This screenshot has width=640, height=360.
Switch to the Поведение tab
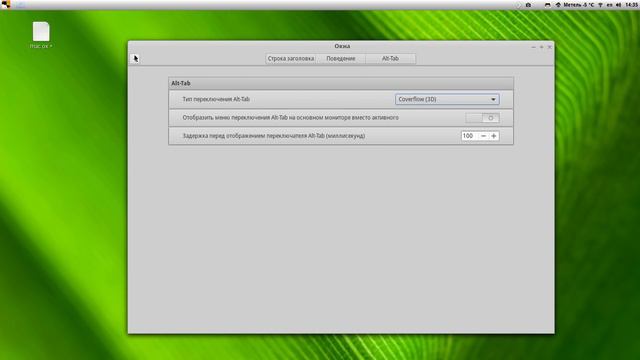pos(341,58)
